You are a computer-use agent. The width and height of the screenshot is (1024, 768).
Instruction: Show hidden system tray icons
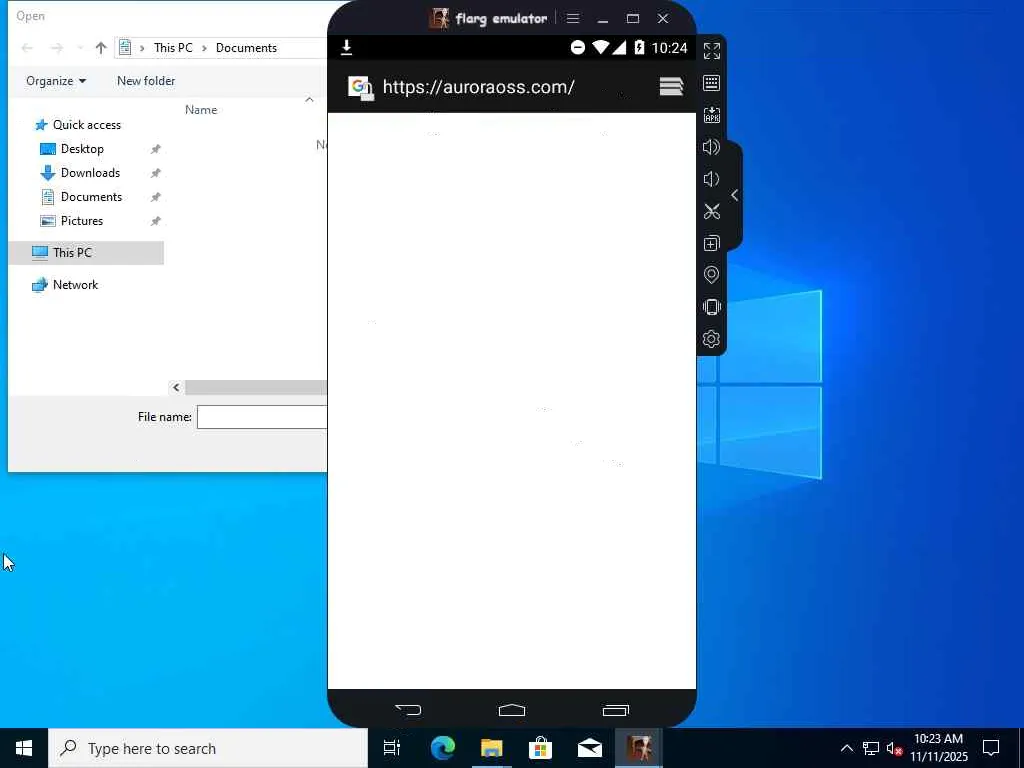[x=846, y=748]
